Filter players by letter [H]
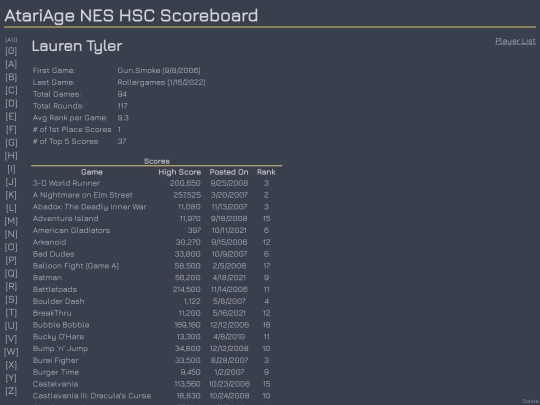This screenshot has width=540, height=405. point(11,156)
